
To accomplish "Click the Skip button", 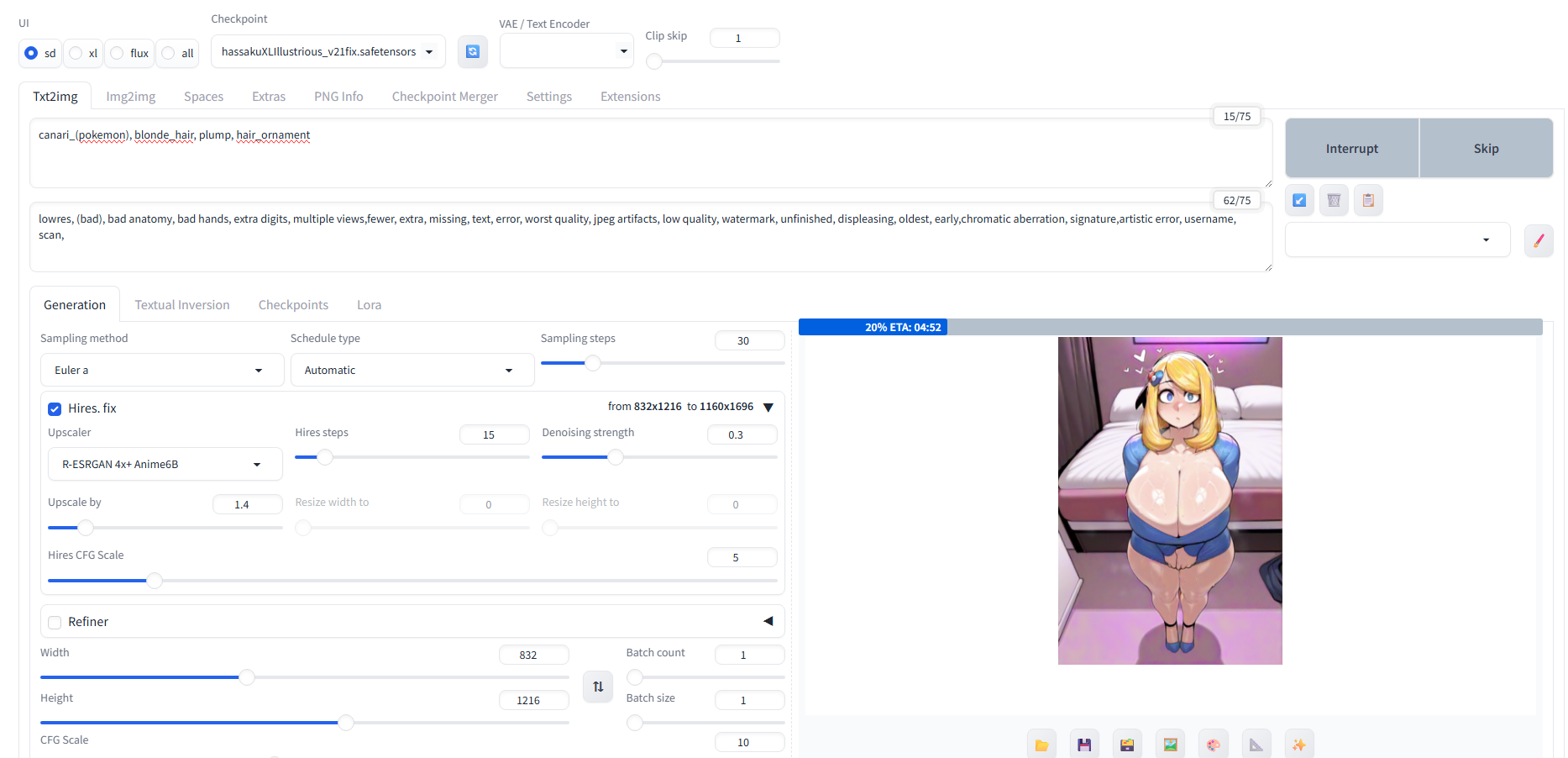I will (x=1486, y=148).
